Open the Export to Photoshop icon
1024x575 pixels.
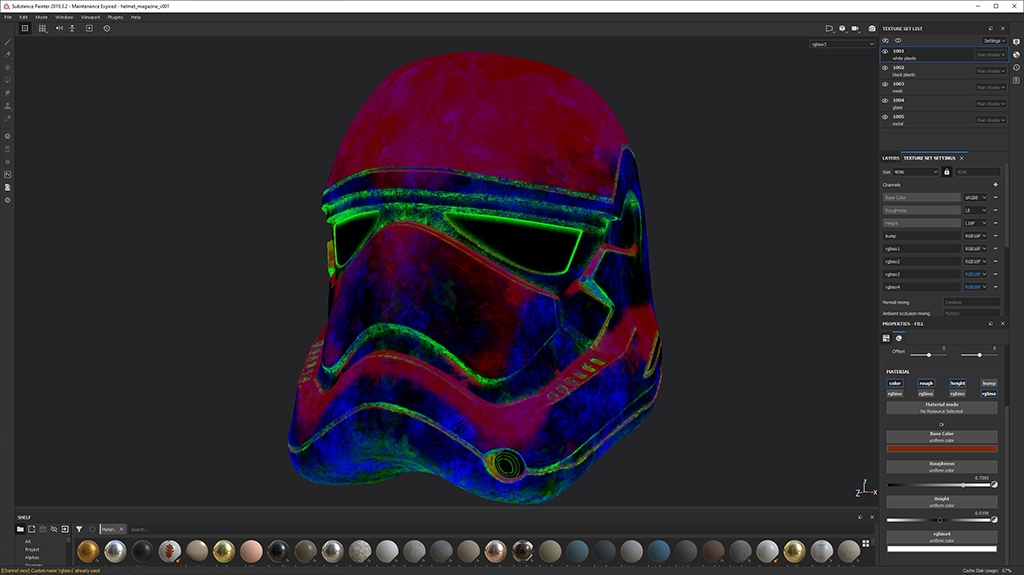tap(8, 174)
